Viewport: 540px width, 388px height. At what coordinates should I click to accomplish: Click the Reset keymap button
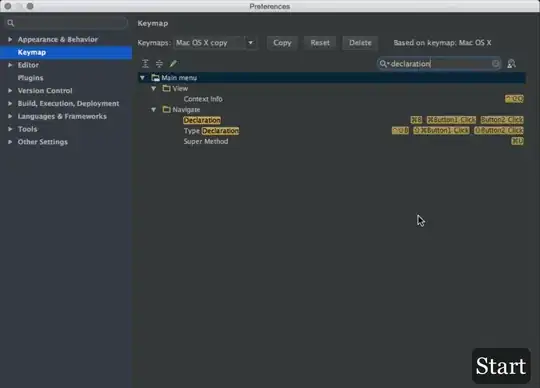pos(320,43)
